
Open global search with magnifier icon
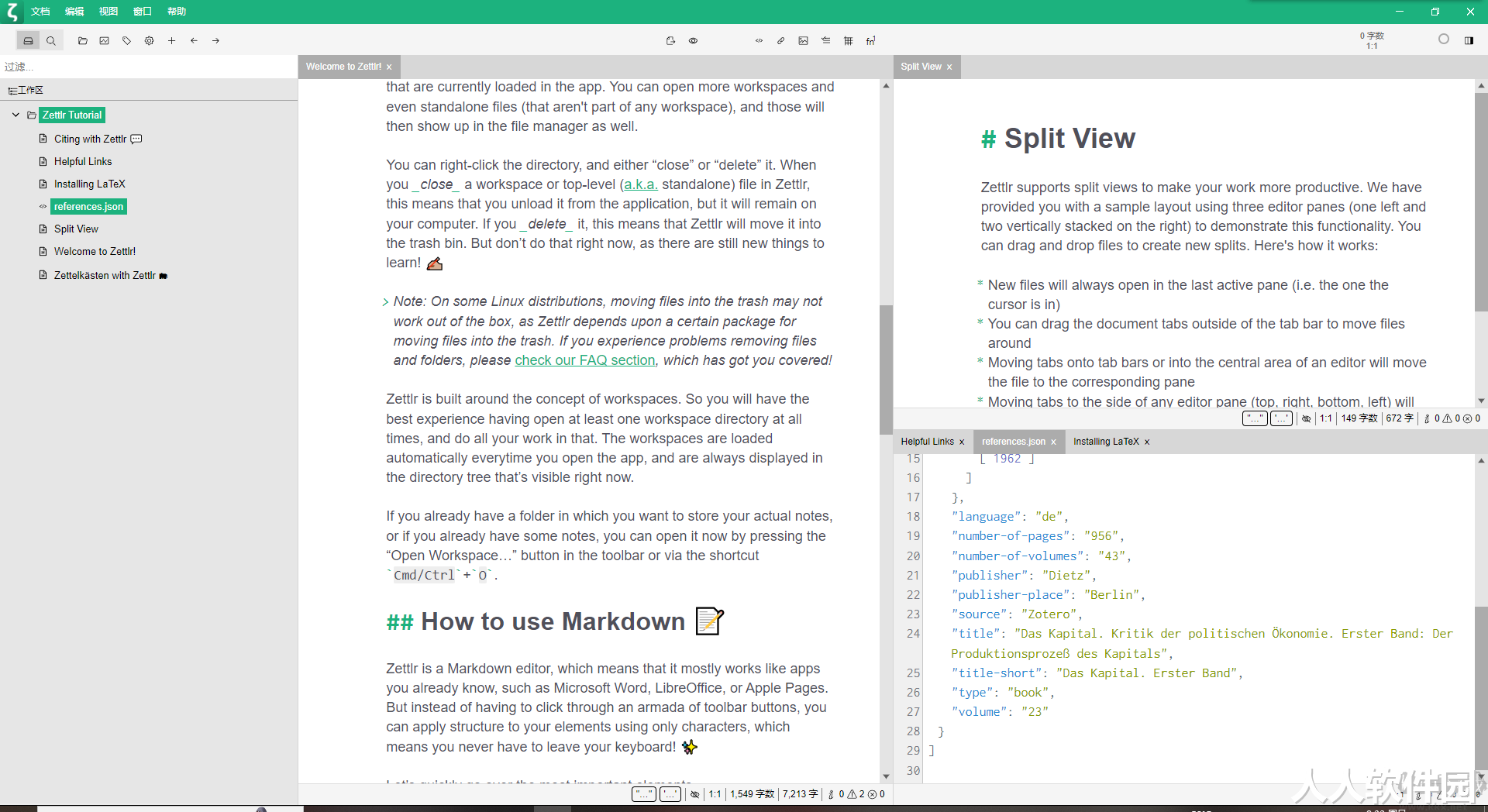pyautogui.click(x=51, y=41)
